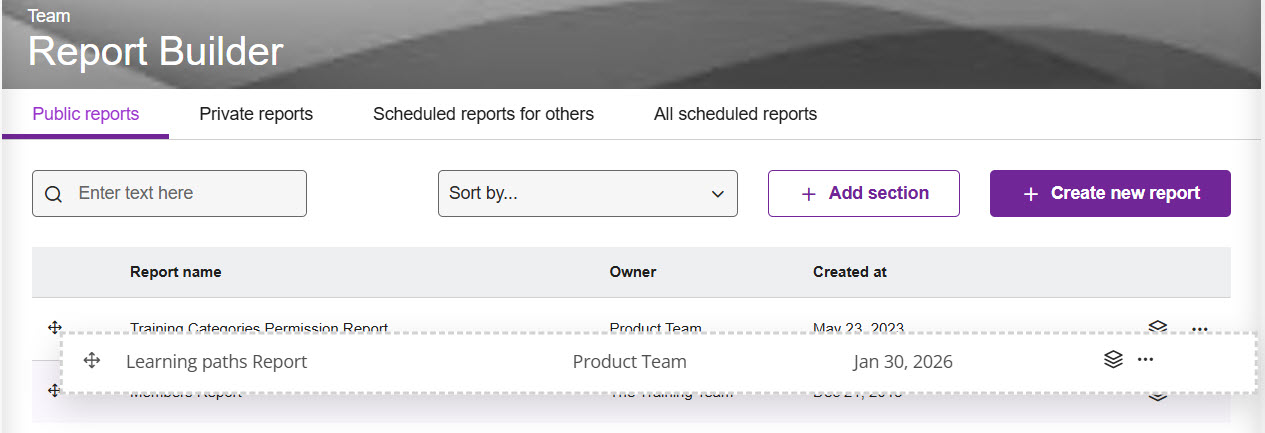1265x433 pixels.
Task: Click the Learning paths Report drag handle
Action: 92,361
